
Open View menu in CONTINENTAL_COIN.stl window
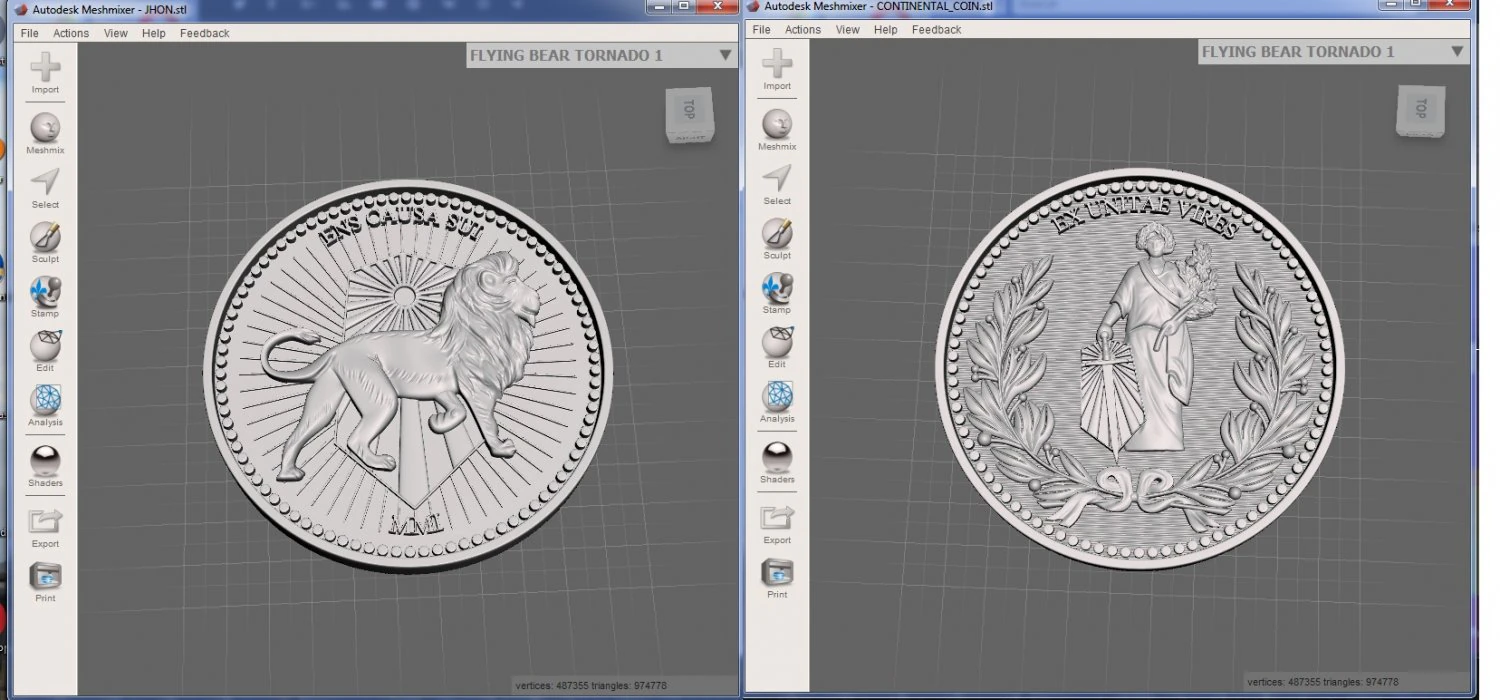pyautogui.click(x=848, y=30)
